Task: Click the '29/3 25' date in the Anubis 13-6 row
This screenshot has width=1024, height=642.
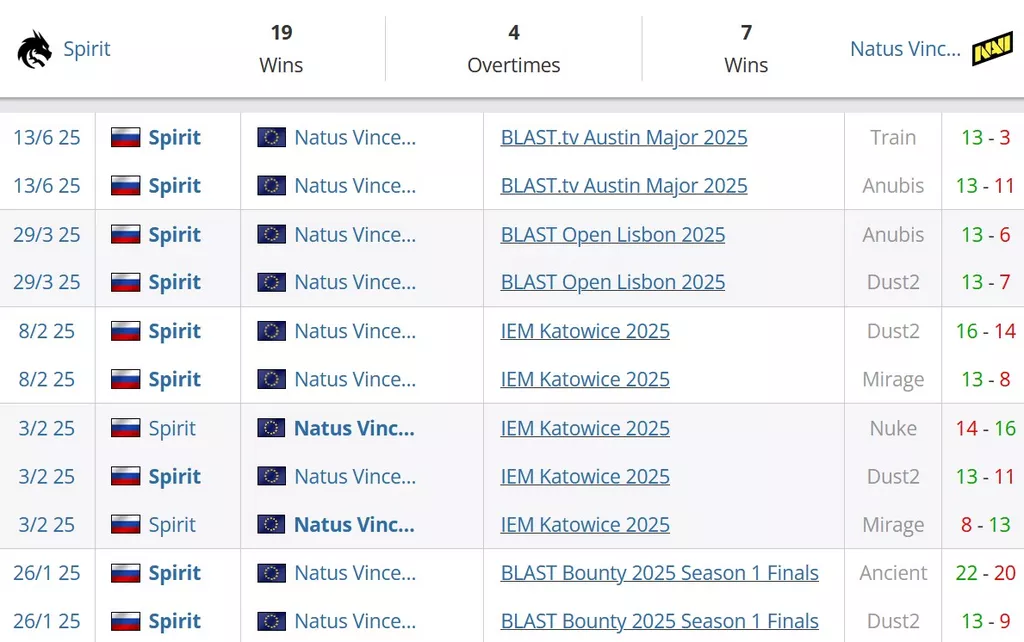Action: (47, 235)
